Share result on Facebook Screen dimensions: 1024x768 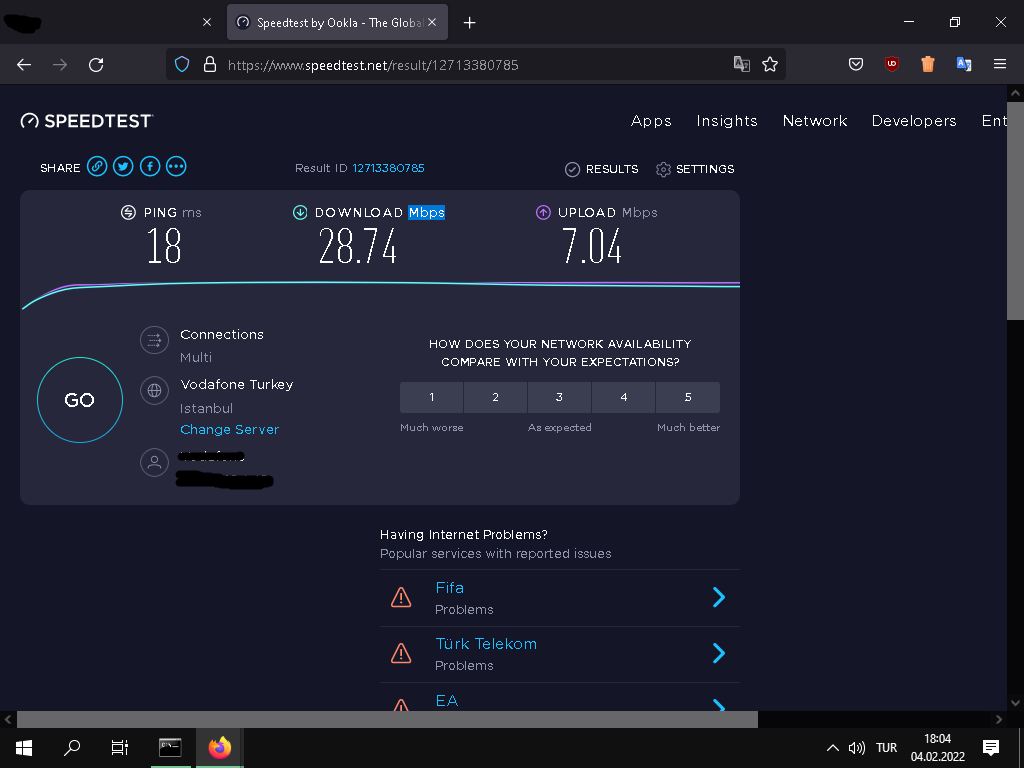point(150,167)
